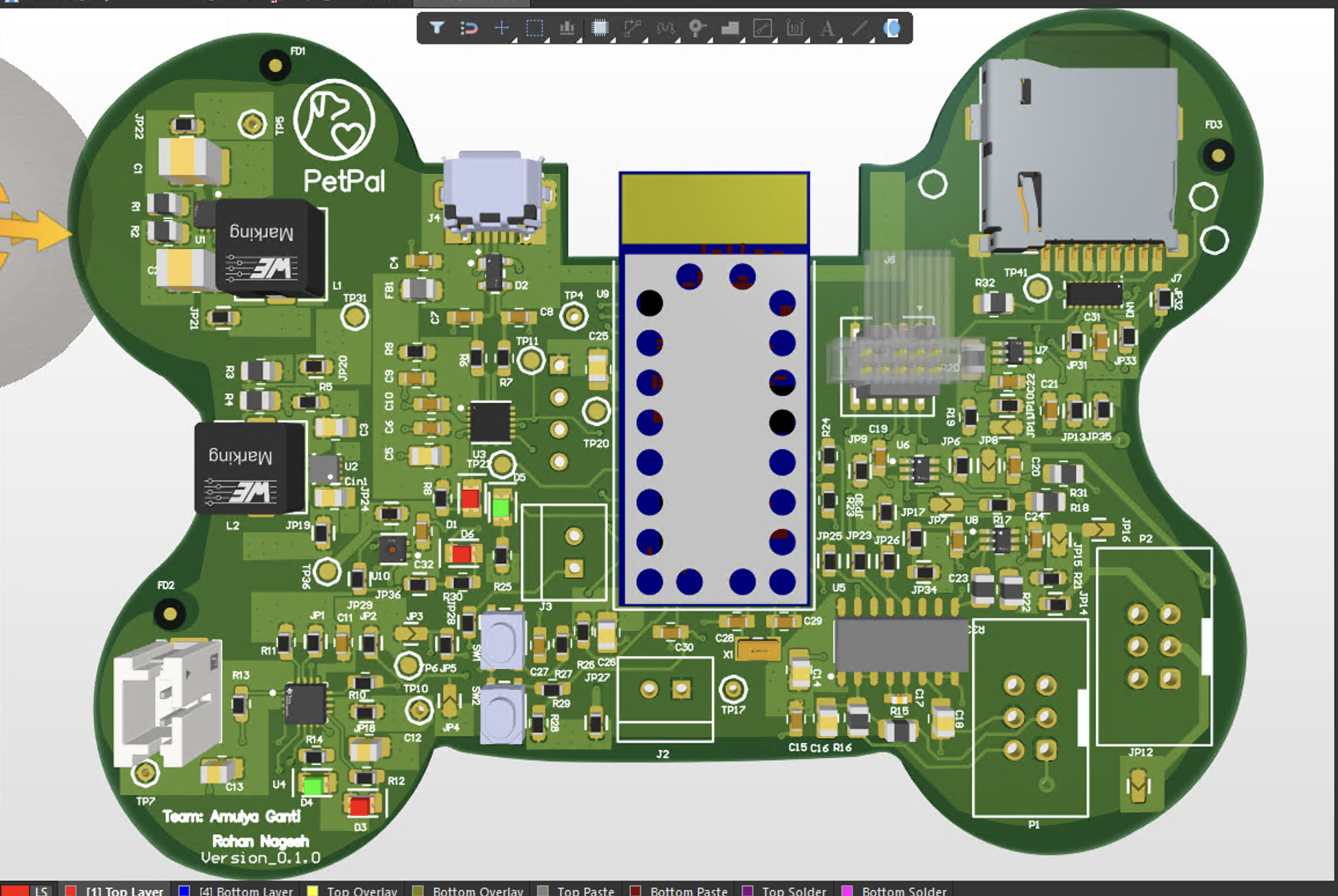The image size is (1338, 896).
Task: Select the red LED D6
Action: 462,553
